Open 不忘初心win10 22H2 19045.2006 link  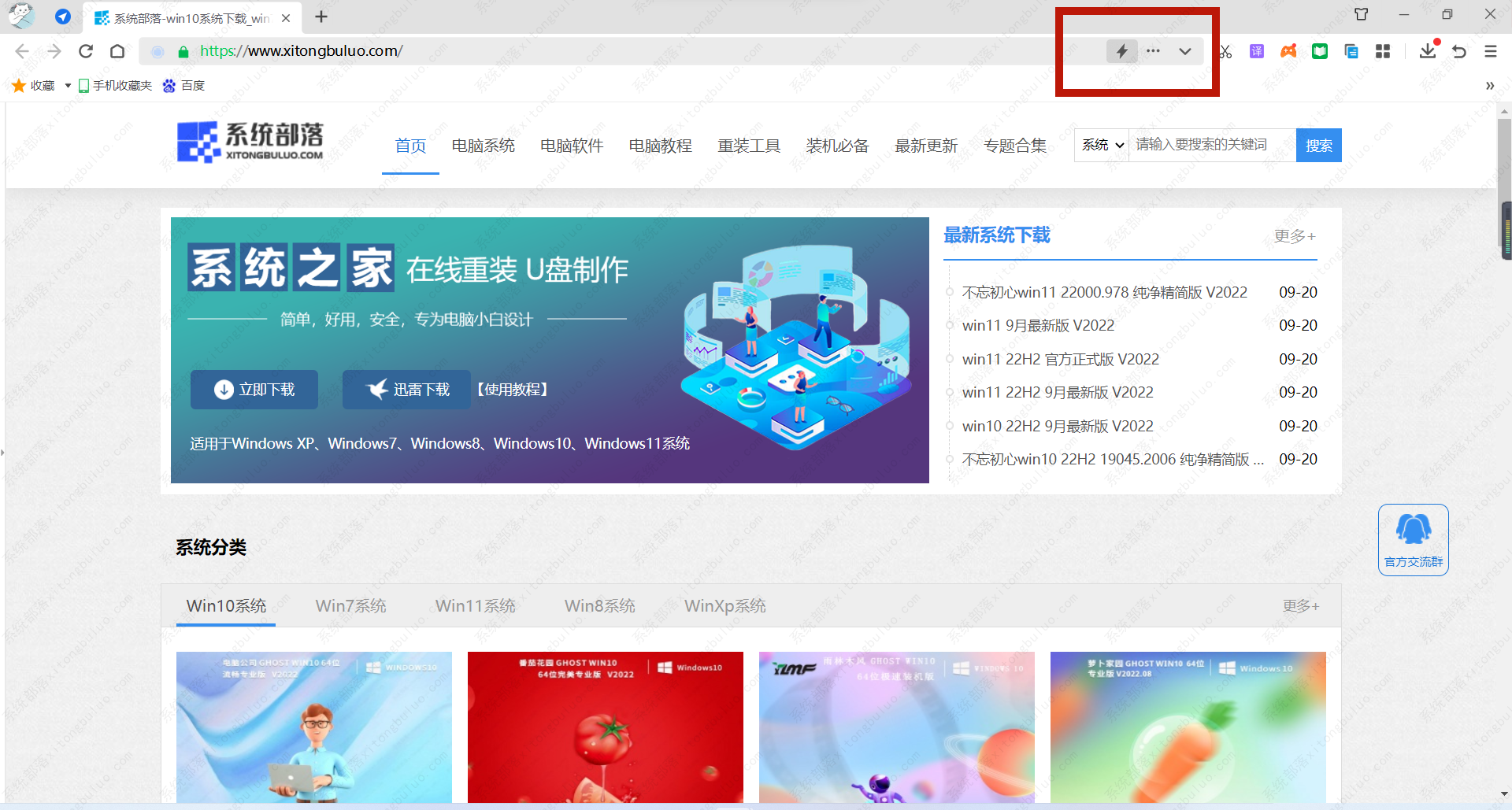(x=1113, y=459)
